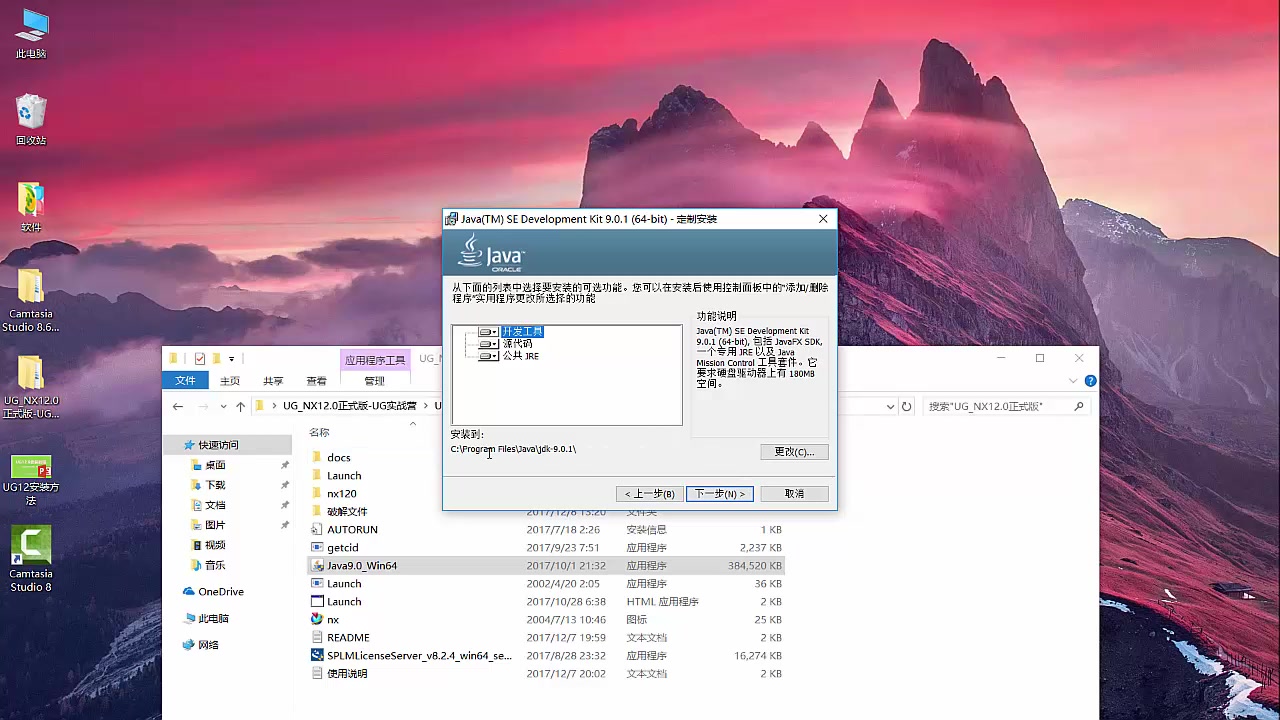Viewport: 1280px width, 720px height.
Task: Expand the Explorer ribbon chevron
Action: [1074, 381]
